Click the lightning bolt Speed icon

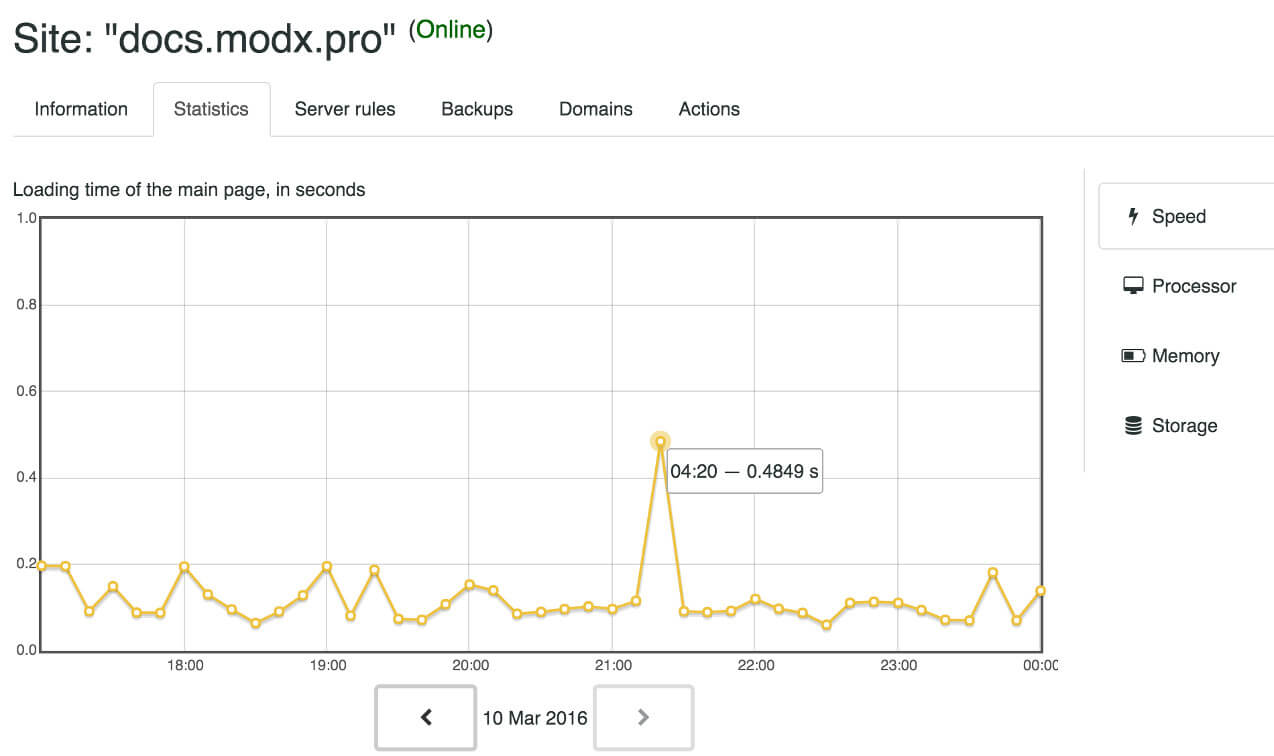click(x=1133, y=216)
